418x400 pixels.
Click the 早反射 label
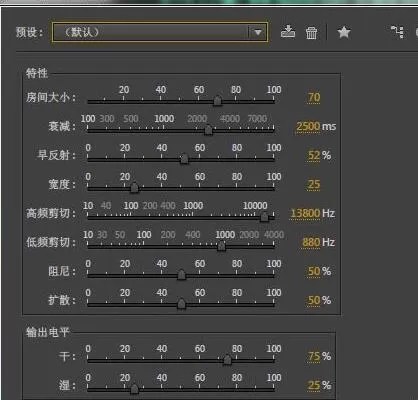56,155
